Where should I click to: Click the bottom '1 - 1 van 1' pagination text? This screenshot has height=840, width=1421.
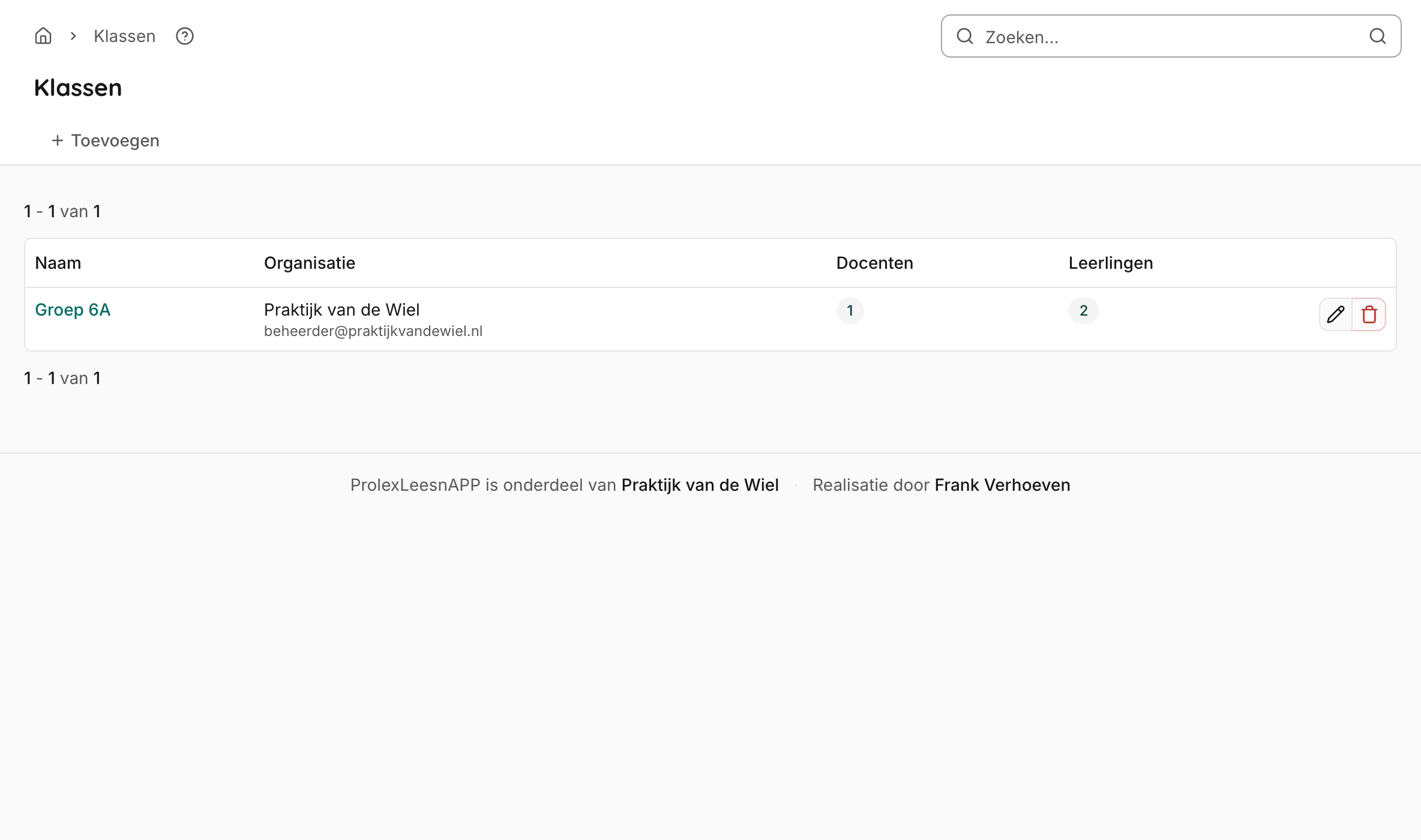coord(62,378)
